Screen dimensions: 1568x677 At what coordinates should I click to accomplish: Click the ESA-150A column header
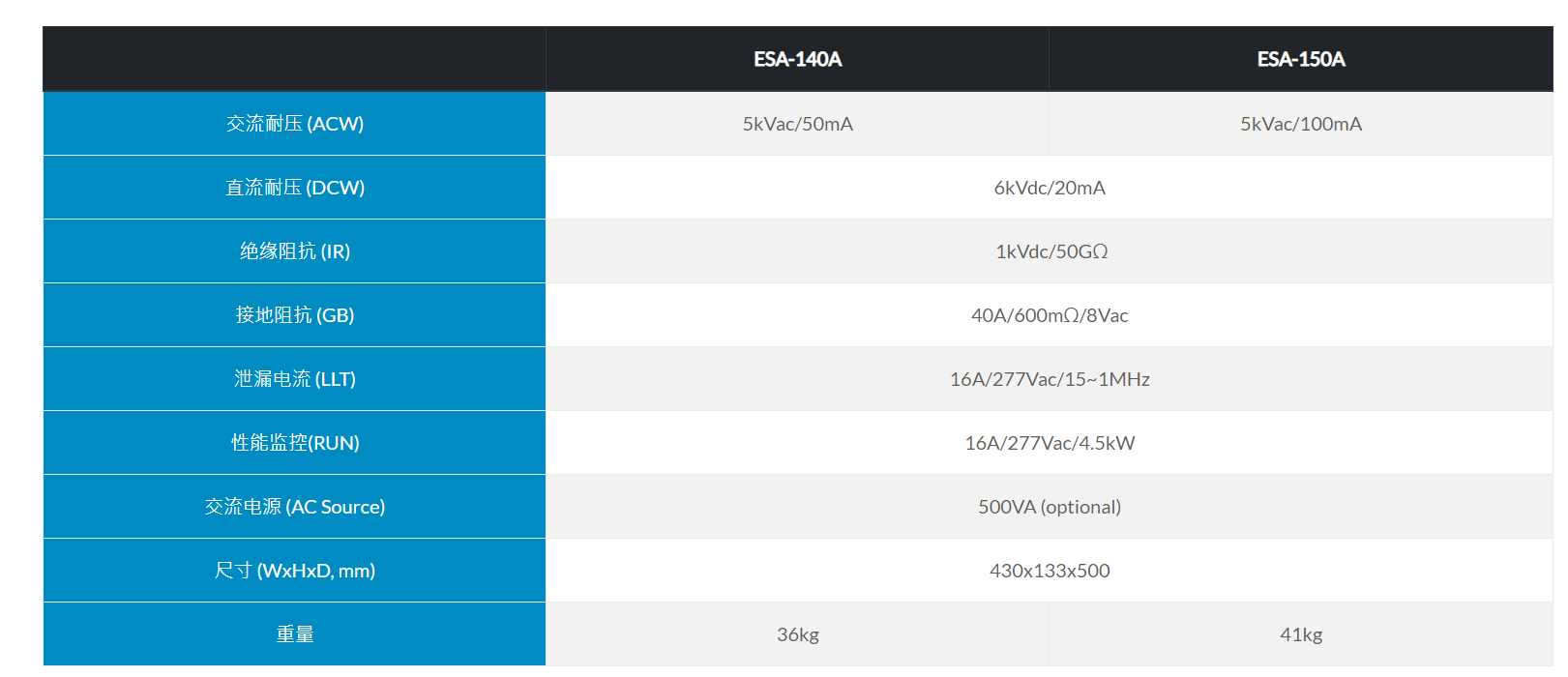point(1300,59)
